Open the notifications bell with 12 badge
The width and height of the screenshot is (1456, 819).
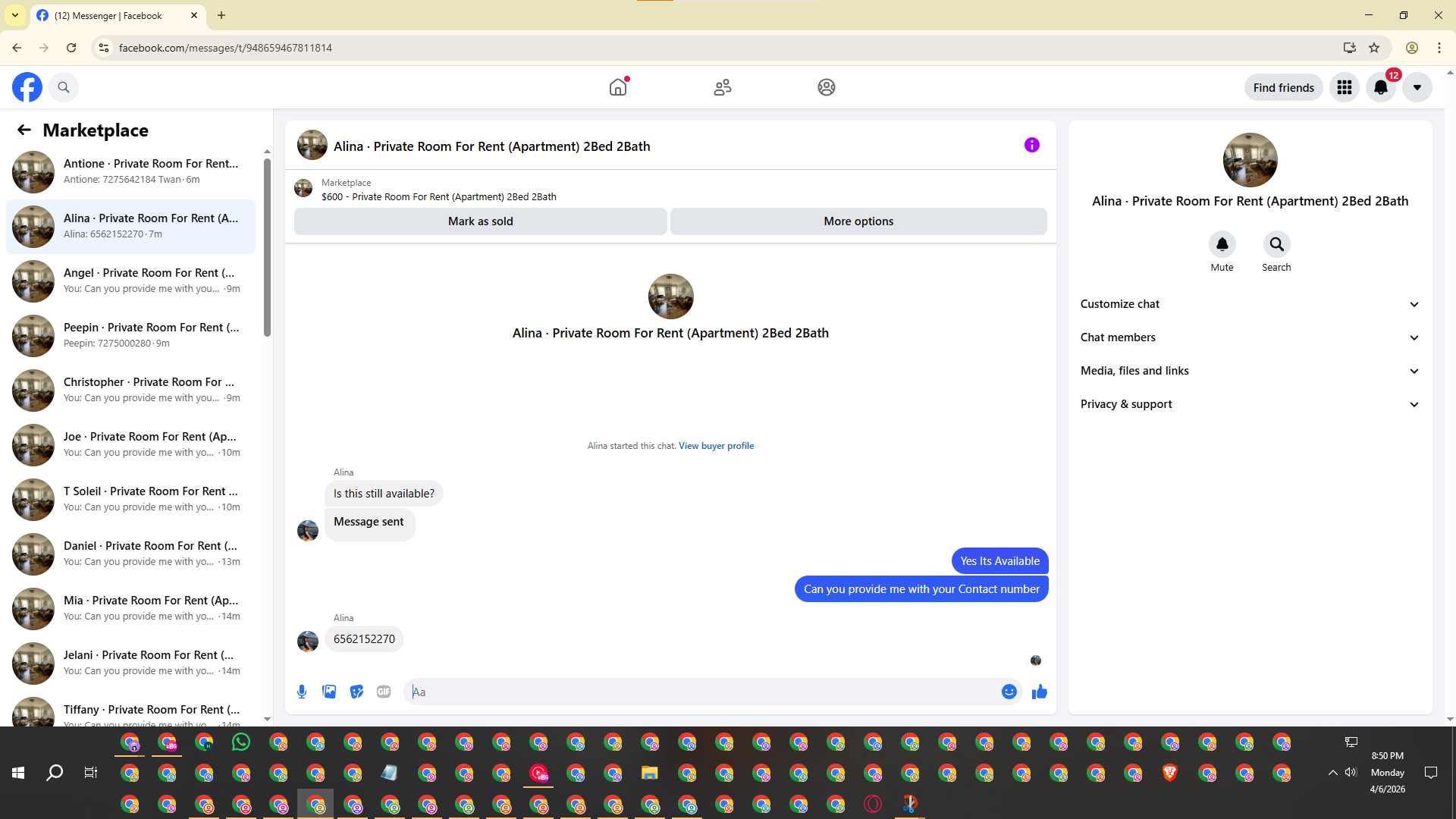pos(1381,87)
